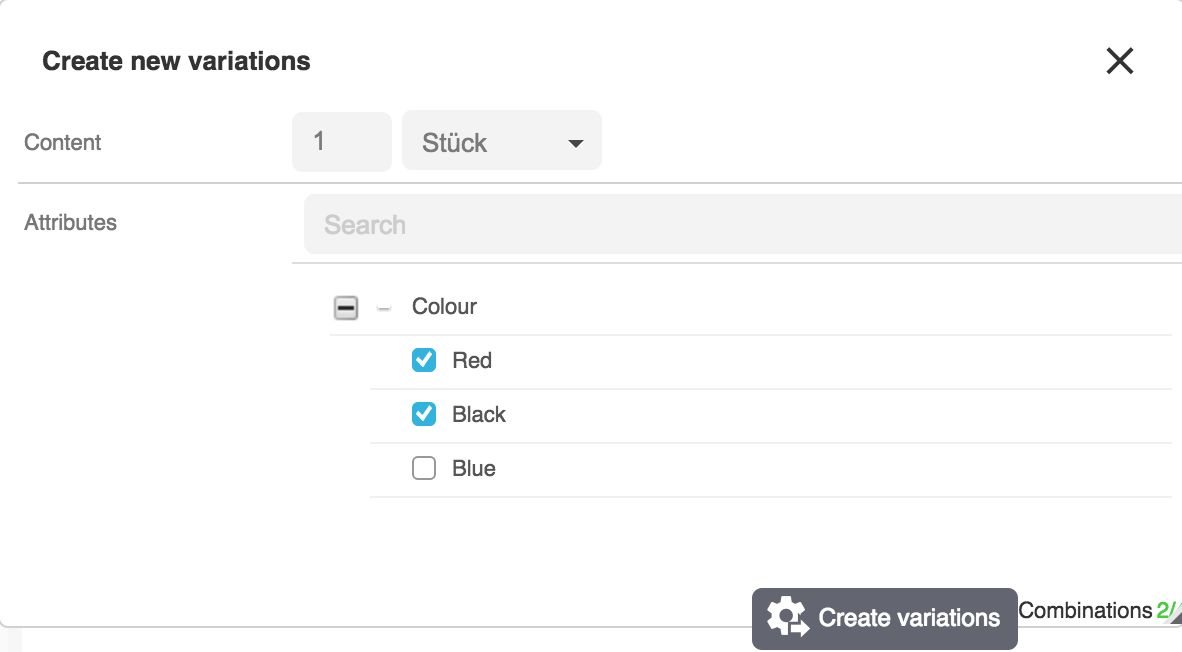The image size is (1182, 652).
Task: Click the Red attribute value label
Action: coord(472,360)
